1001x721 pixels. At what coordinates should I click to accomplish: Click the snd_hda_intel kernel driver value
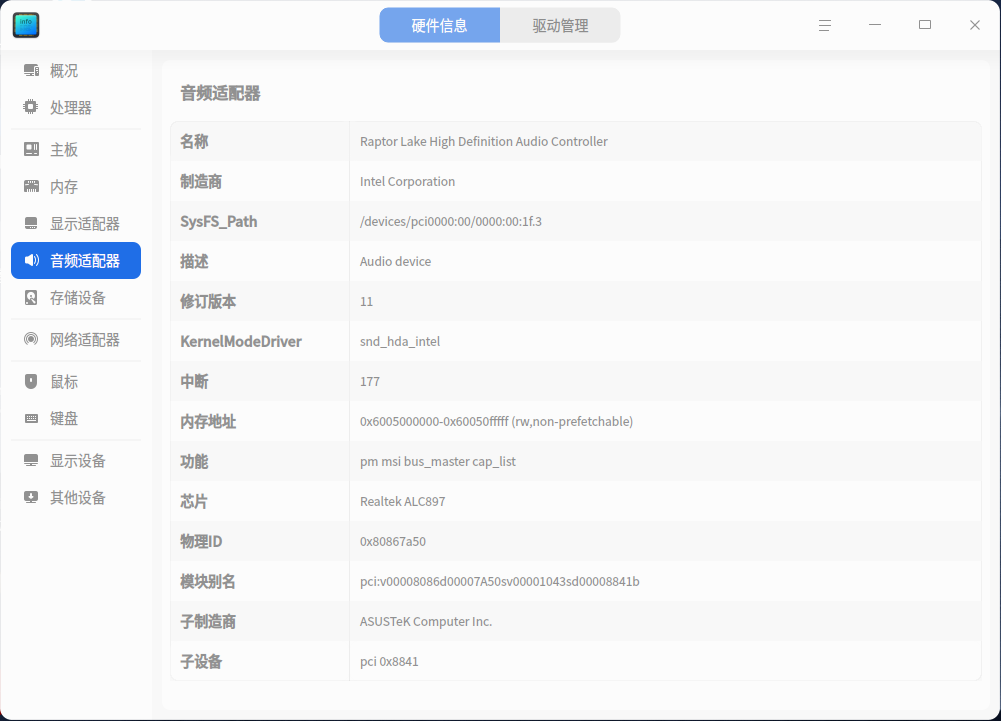coord(400,342)
